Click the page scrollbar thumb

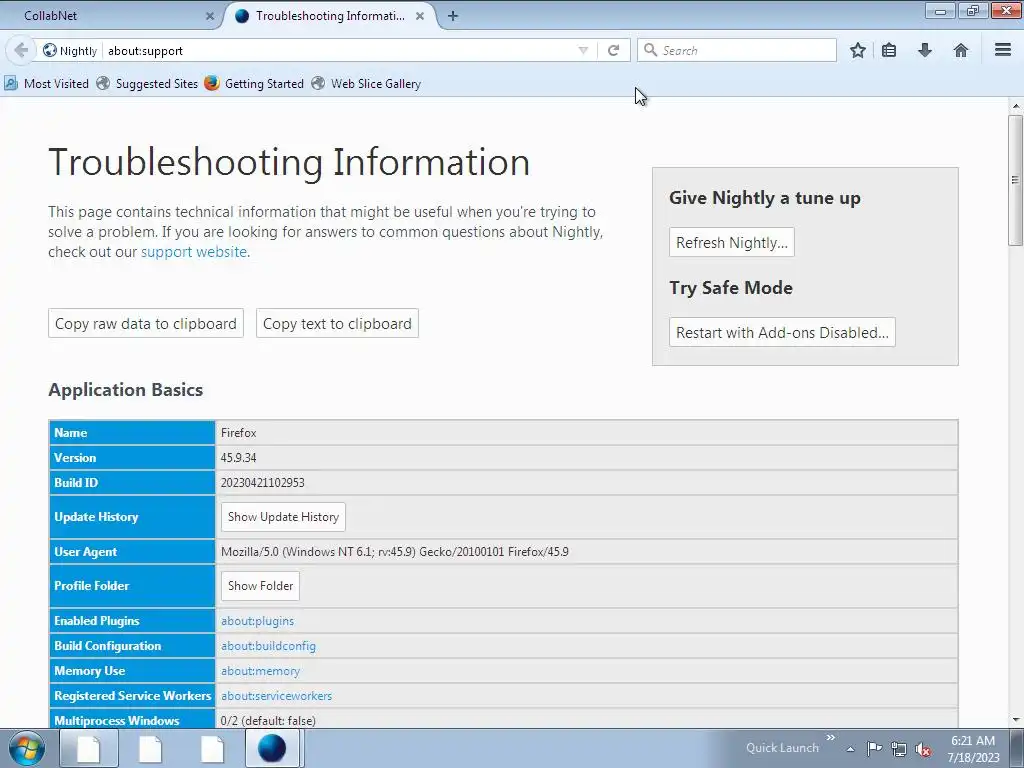(1016, 180)
